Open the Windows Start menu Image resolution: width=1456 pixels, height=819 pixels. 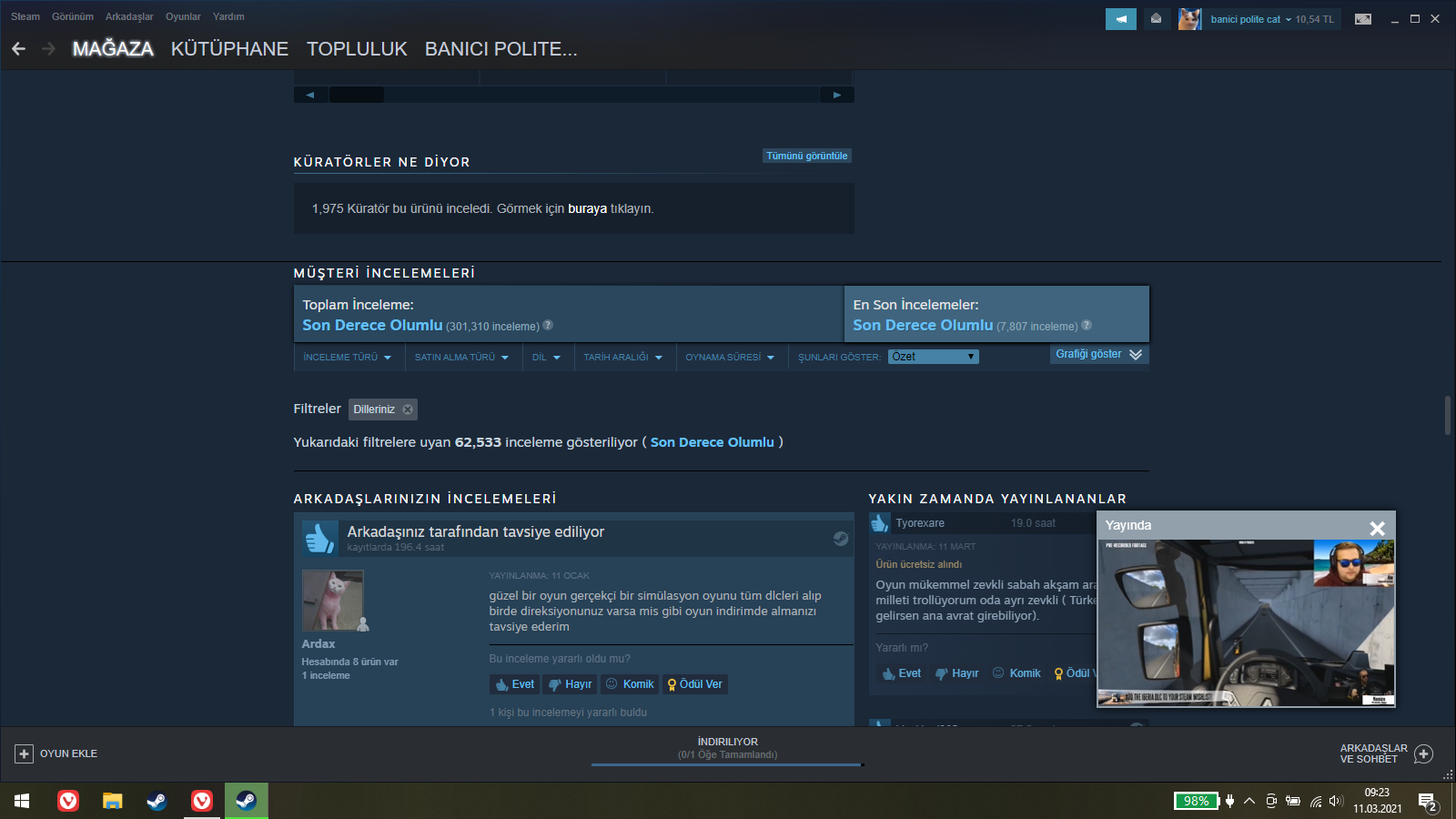tap(22, 801)
